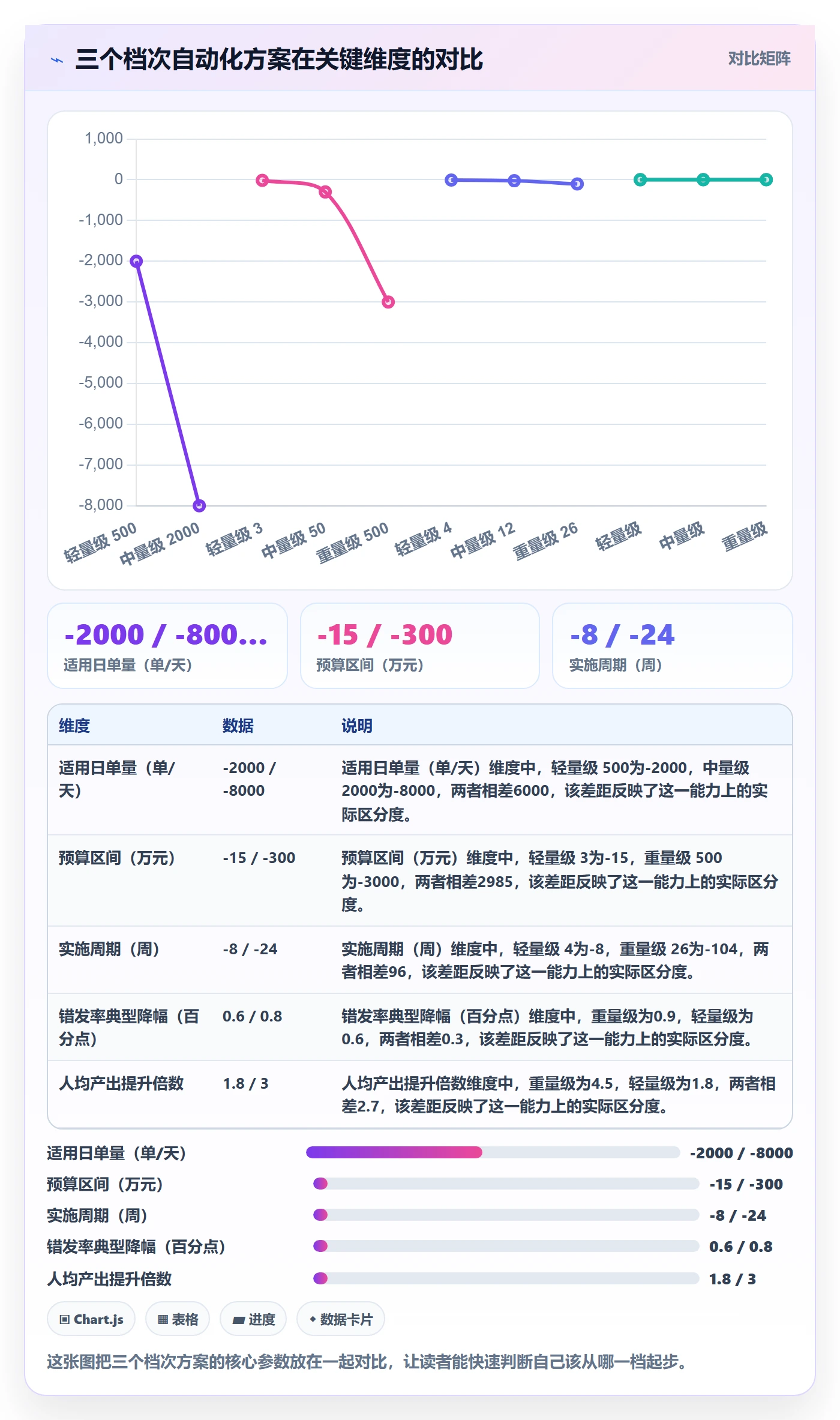The image size is (840, 1420).
Task: Click the 实施周期（周） progress bar
Action: pyautogui.click(x=506, y=1215)
